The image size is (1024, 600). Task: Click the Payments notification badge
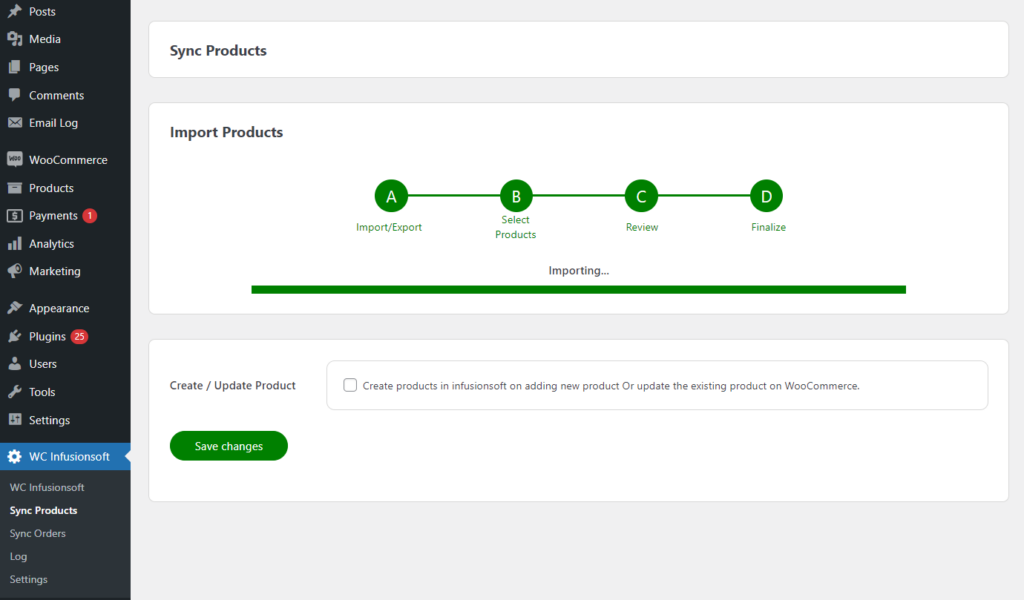pos(90,215)
